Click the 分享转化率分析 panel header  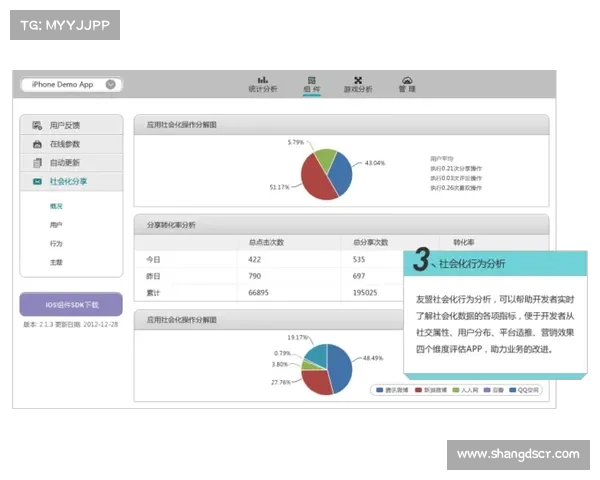point(341,225)
